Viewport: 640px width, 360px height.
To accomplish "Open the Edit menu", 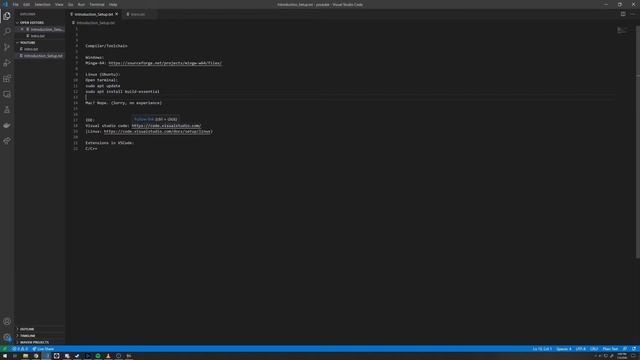I will point(27,4).
